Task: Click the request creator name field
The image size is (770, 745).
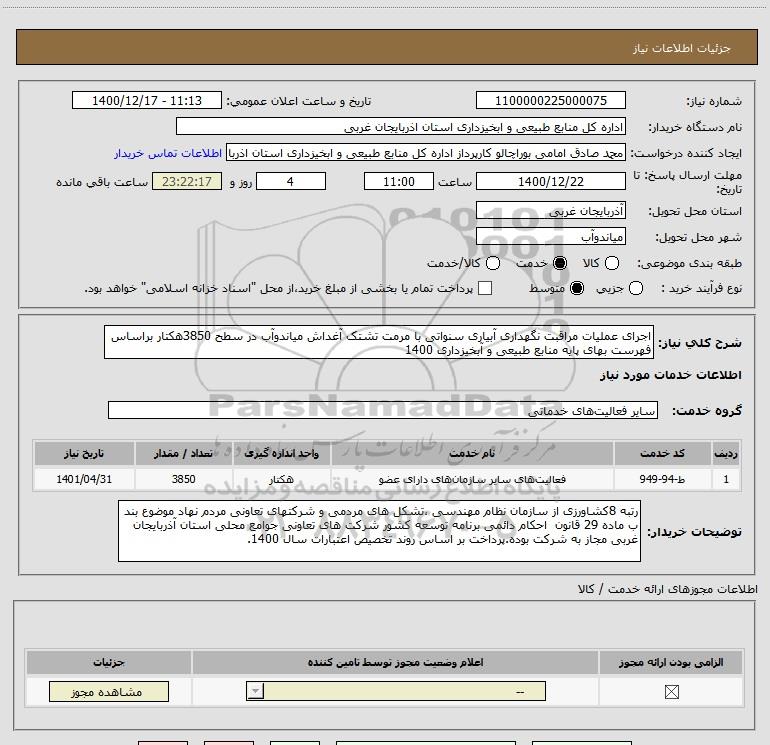Action: [x=426, y=153]
